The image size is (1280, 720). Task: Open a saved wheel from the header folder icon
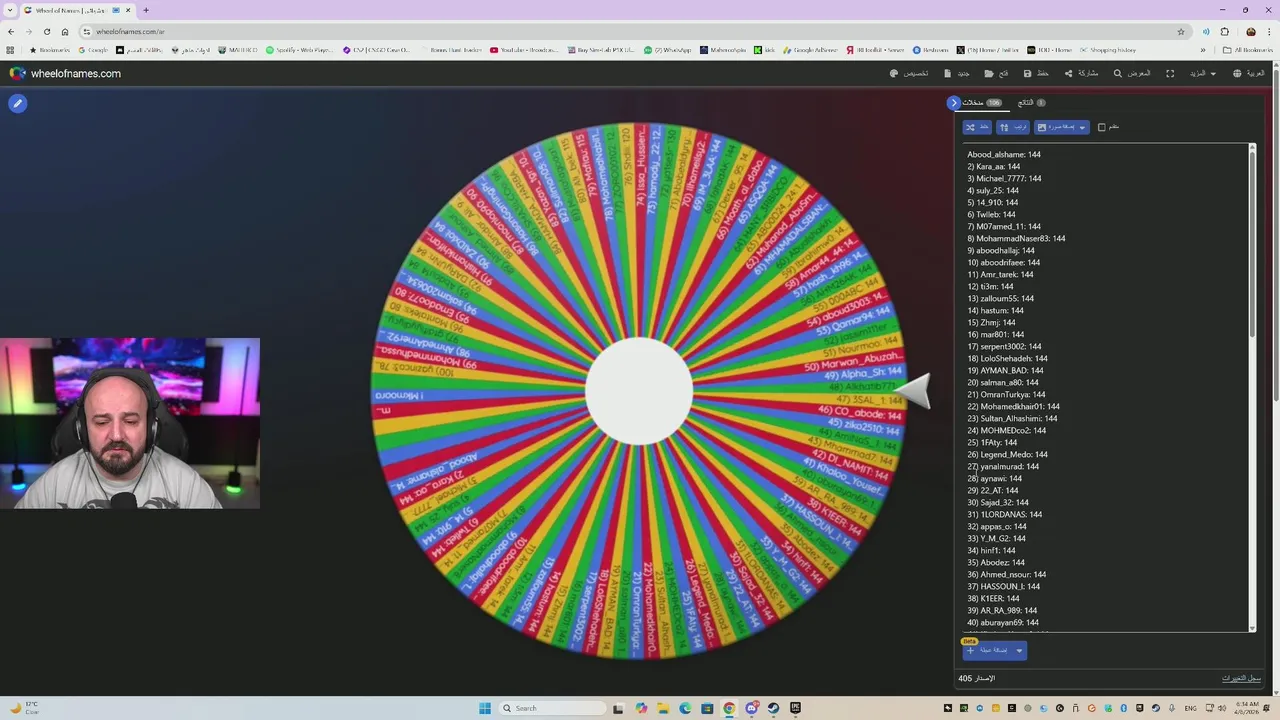point(996,73)
